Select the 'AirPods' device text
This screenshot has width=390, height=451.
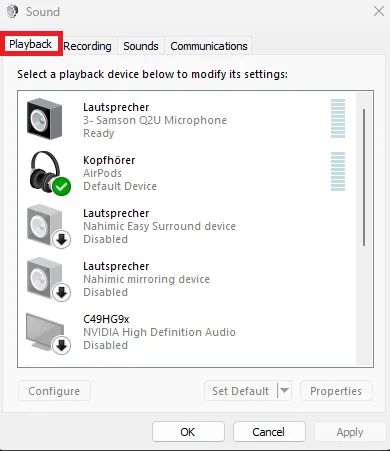pyautogui.click(x=102, y=173)
